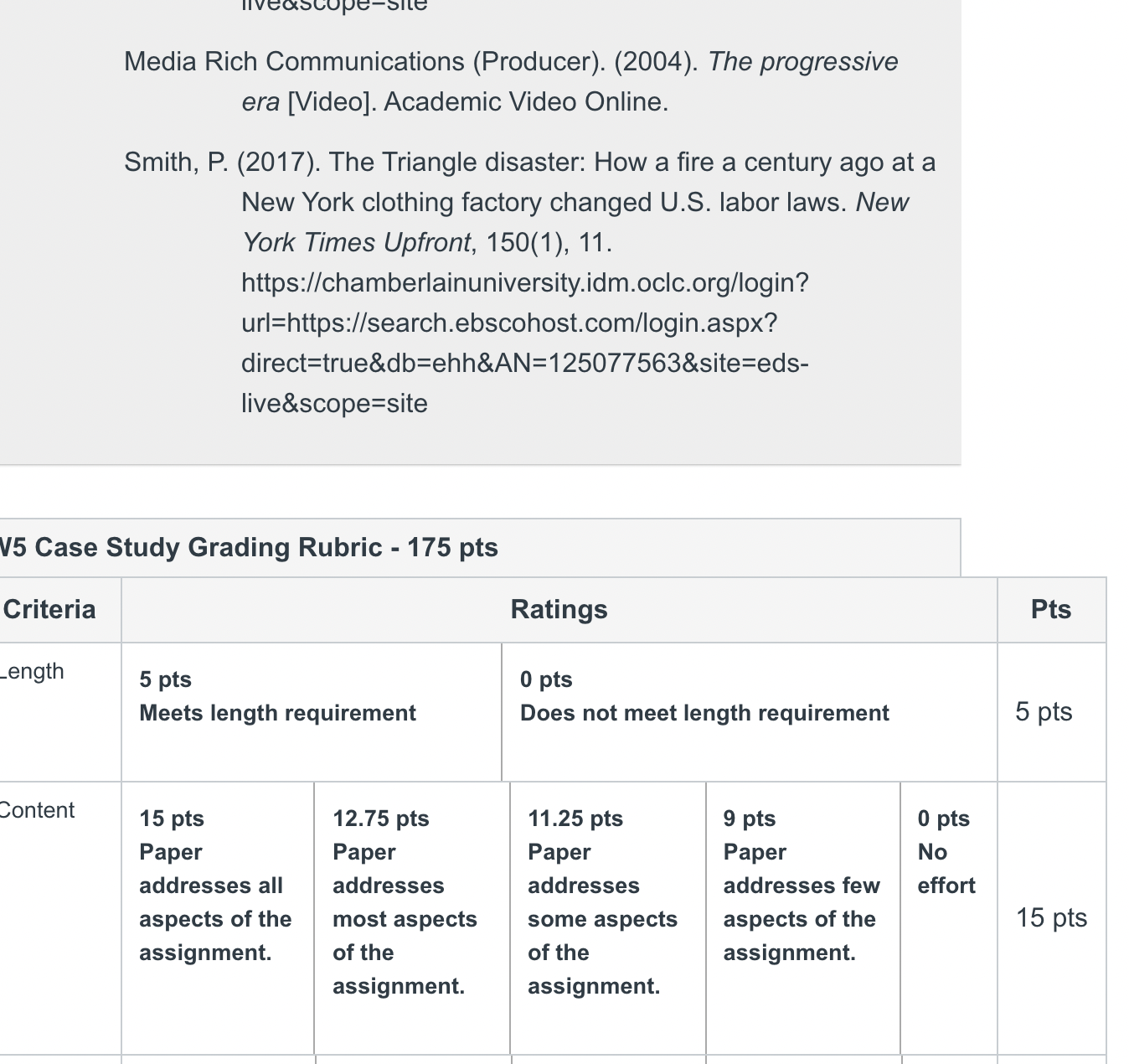Click the W5 Case Study Grading Rubric title
The height and width of the screenshot is (1064, 1129).
click(x=249, y=547)
